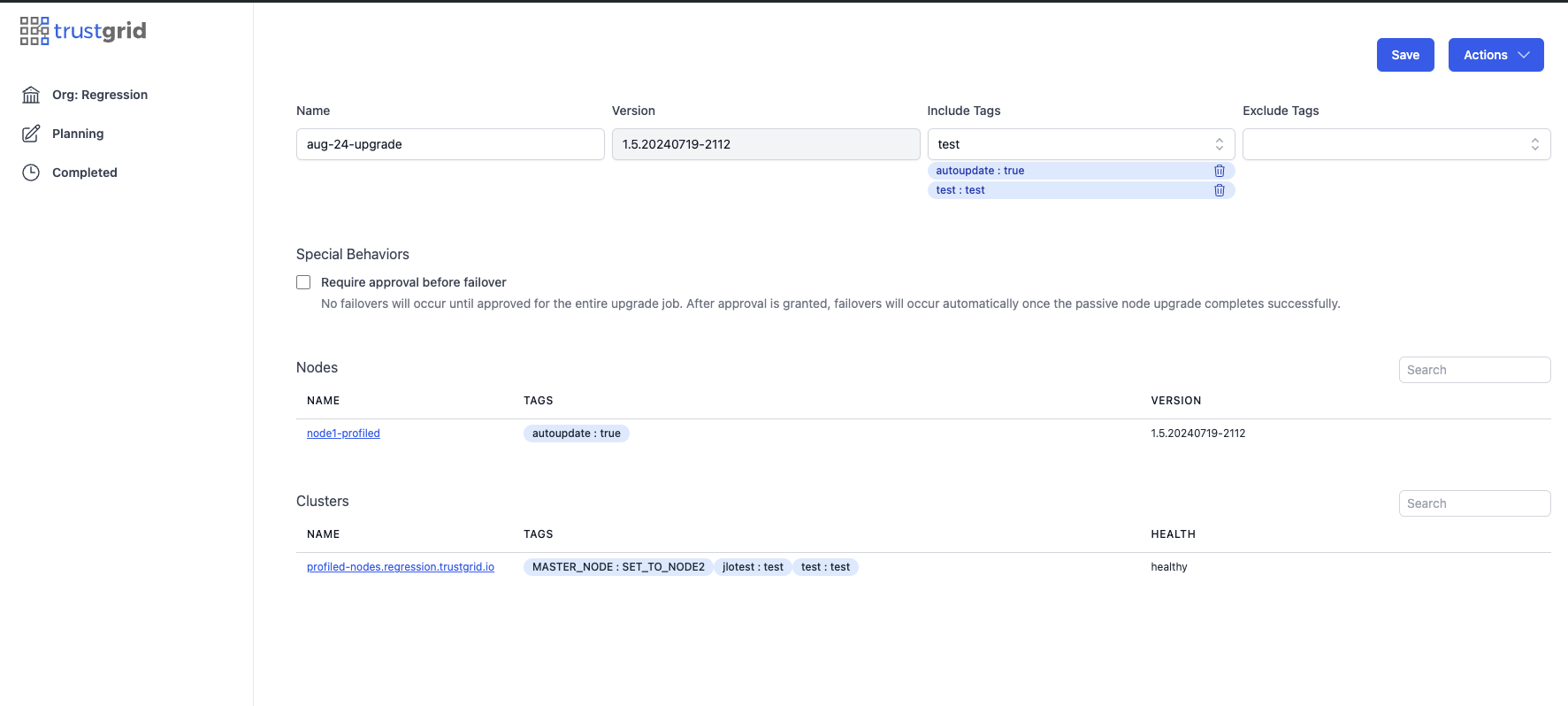The height and width of the screenshot is (706, 1568).
Task: Go to the Completed section
Action: 85,173
